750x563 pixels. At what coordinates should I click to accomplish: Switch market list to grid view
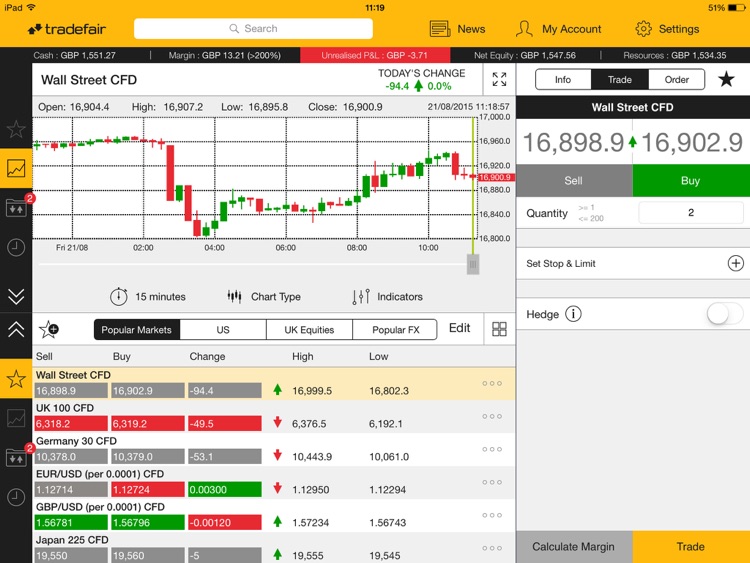pyautogui.click(x=499, y=329)
